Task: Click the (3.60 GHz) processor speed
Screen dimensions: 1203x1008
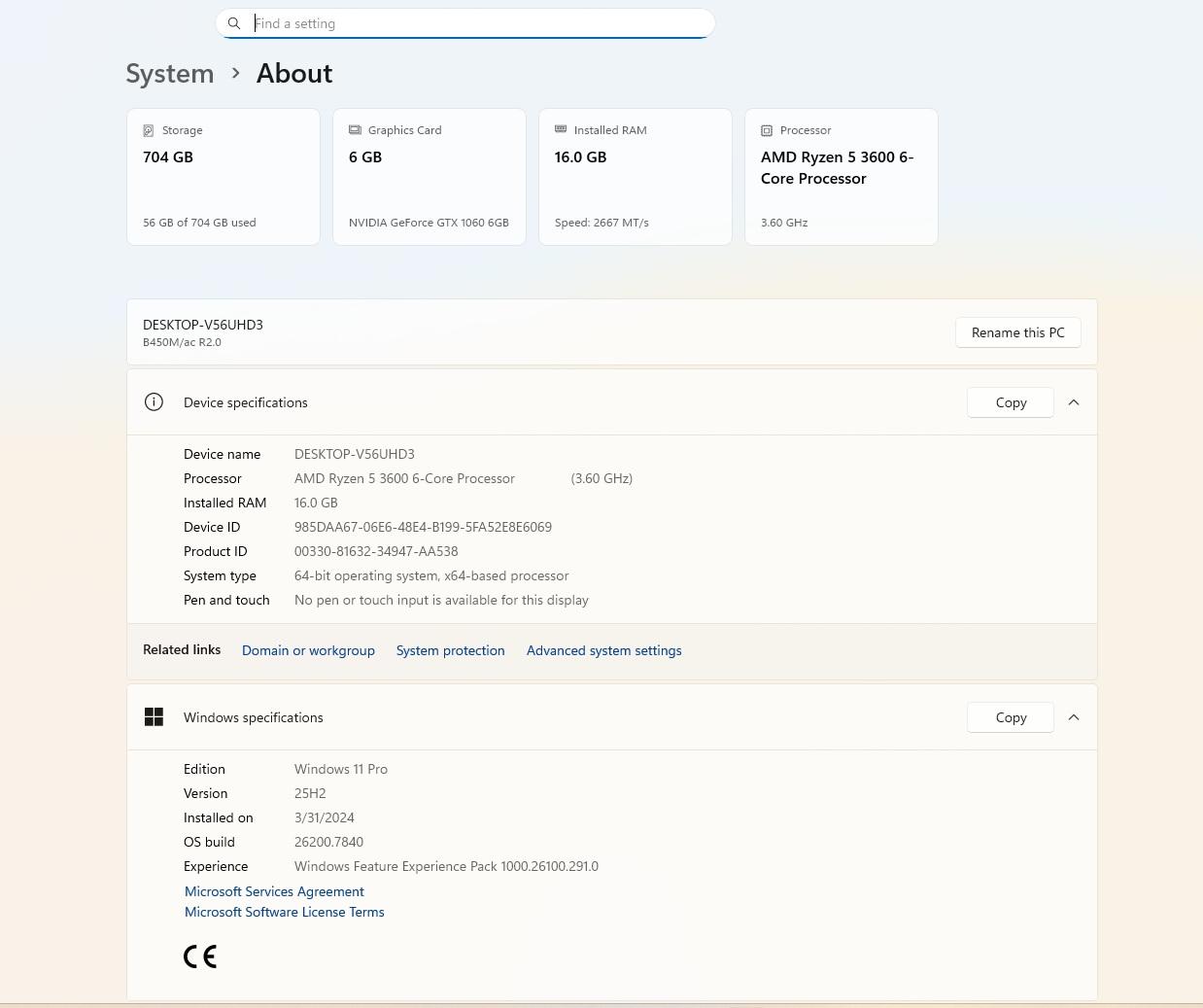Action: click(x=601, y=478)
